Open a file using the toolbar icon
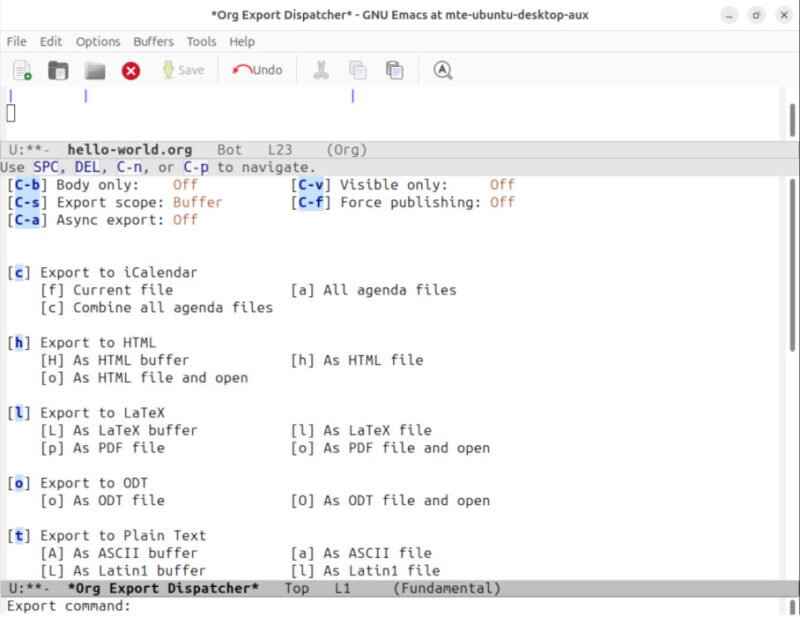Screen dimensions: 800x617 57,70
